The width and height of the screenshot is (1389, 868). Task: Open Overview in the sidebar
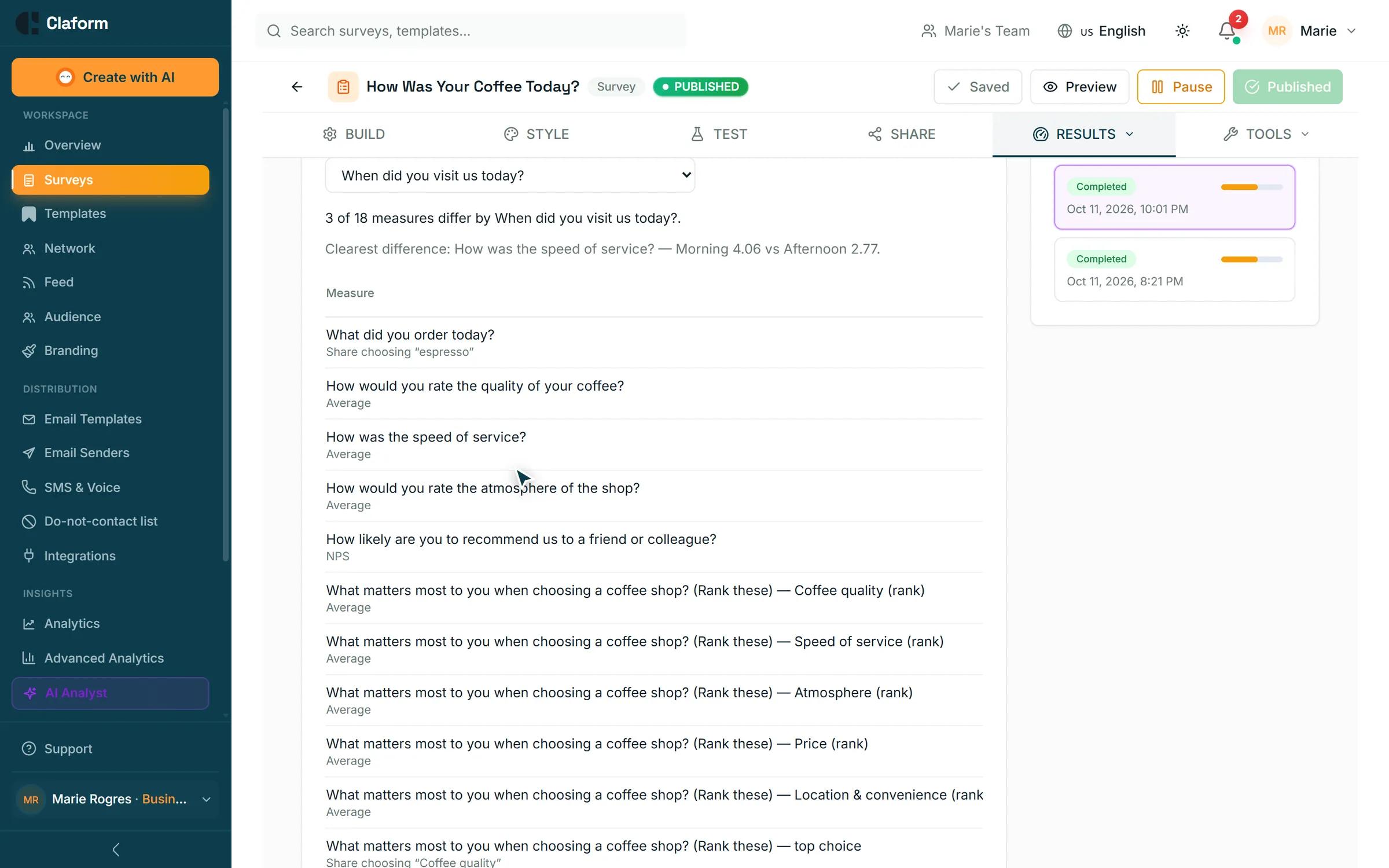click(x=110, y=145)
